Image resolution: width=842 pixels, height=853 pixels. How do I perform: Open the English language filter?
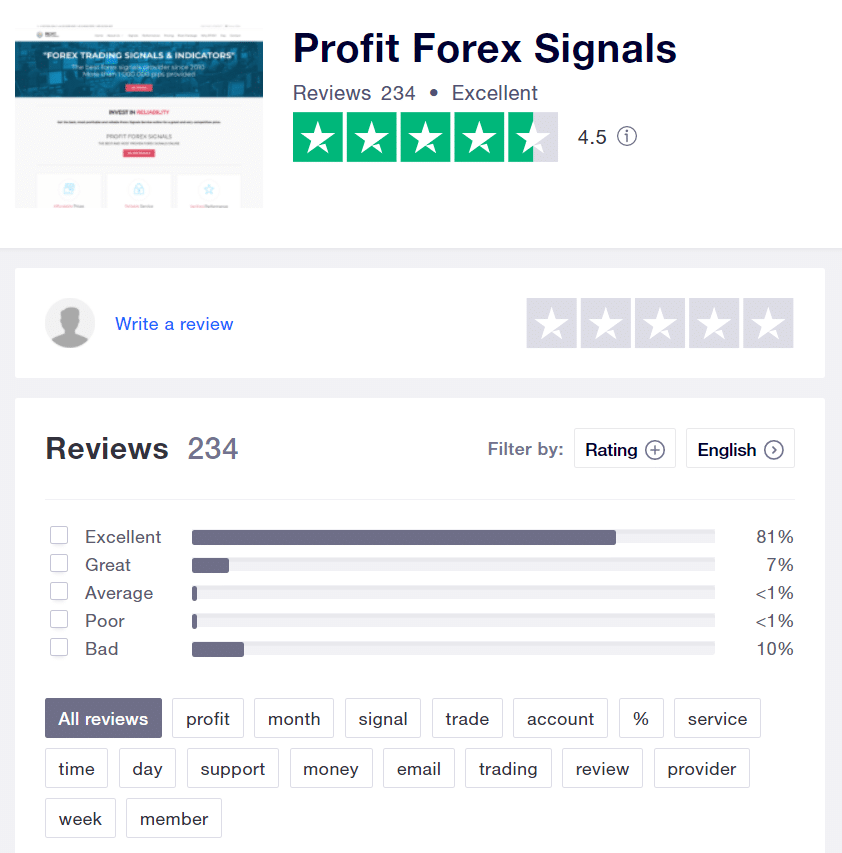tap(740, 448)
